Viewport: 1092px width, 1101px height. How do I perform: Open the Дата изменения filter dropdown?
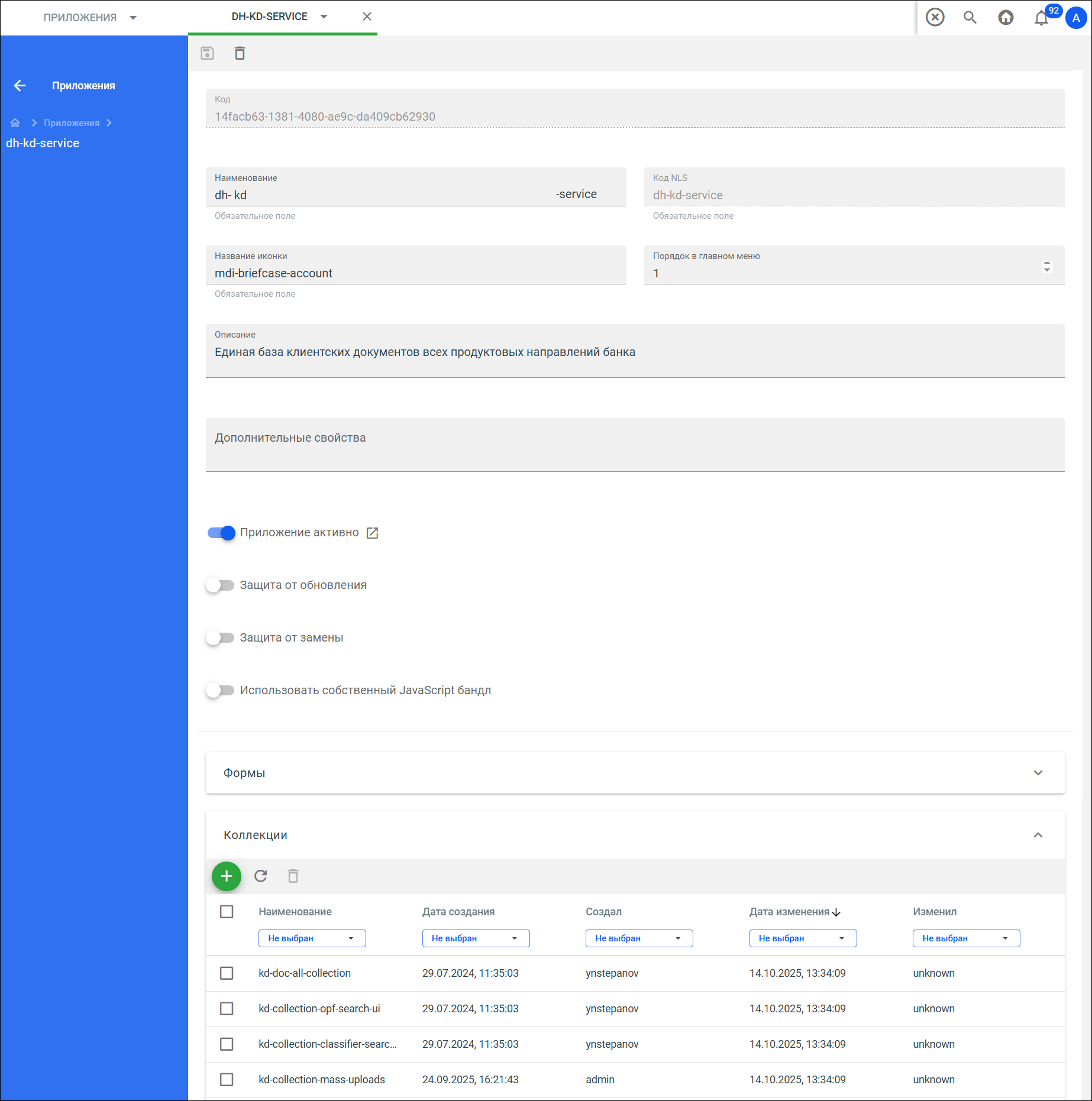tap(803, 938)
